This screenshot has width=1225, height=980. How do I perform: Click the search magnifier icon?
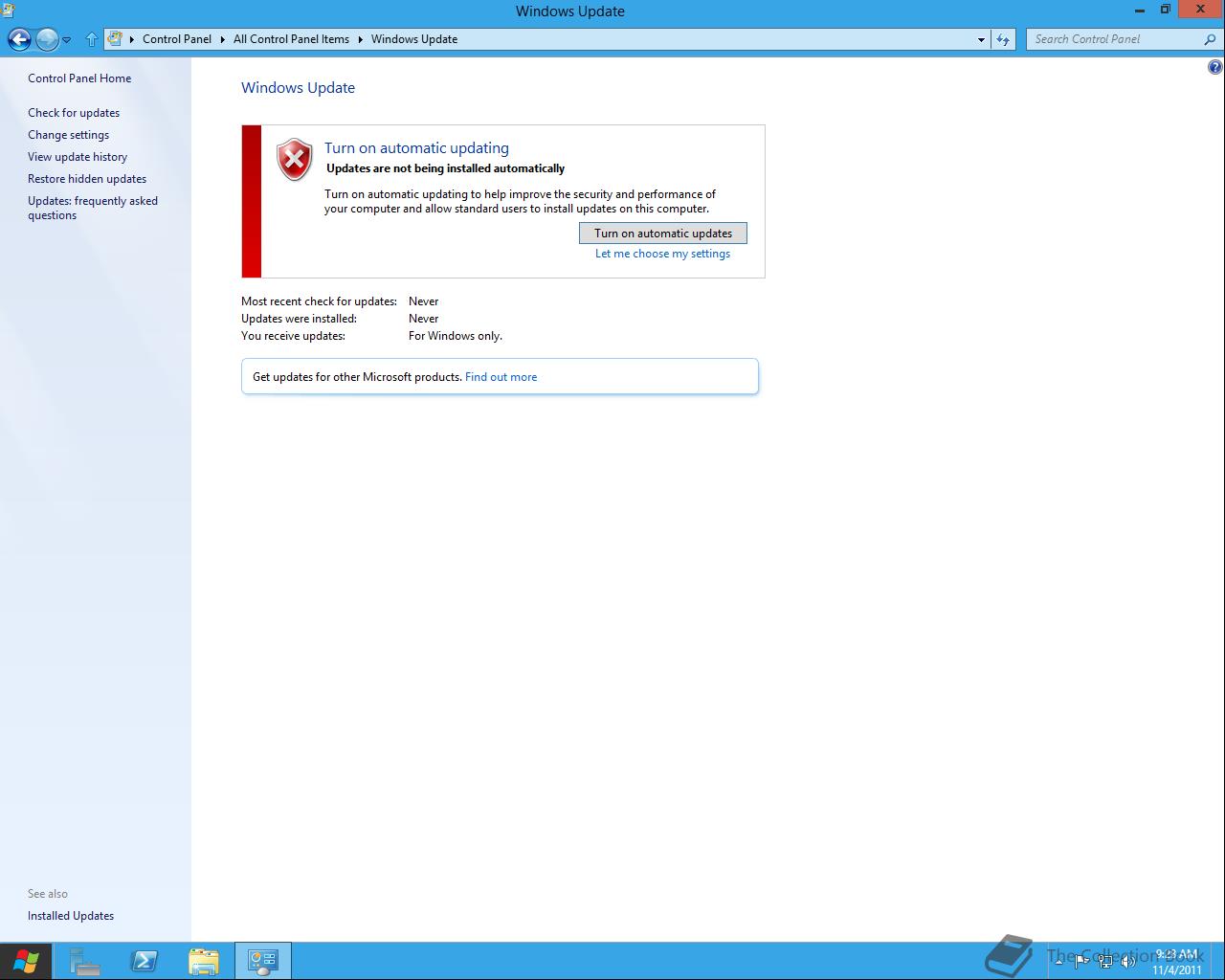point(1210,39)
